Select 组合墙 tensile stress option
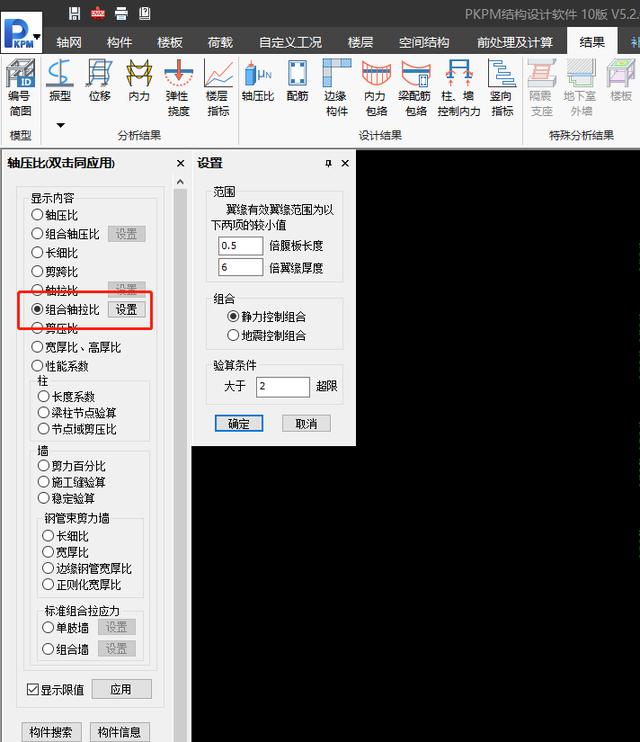The width and height of the screenshot is (640, 742). [65, 649]
